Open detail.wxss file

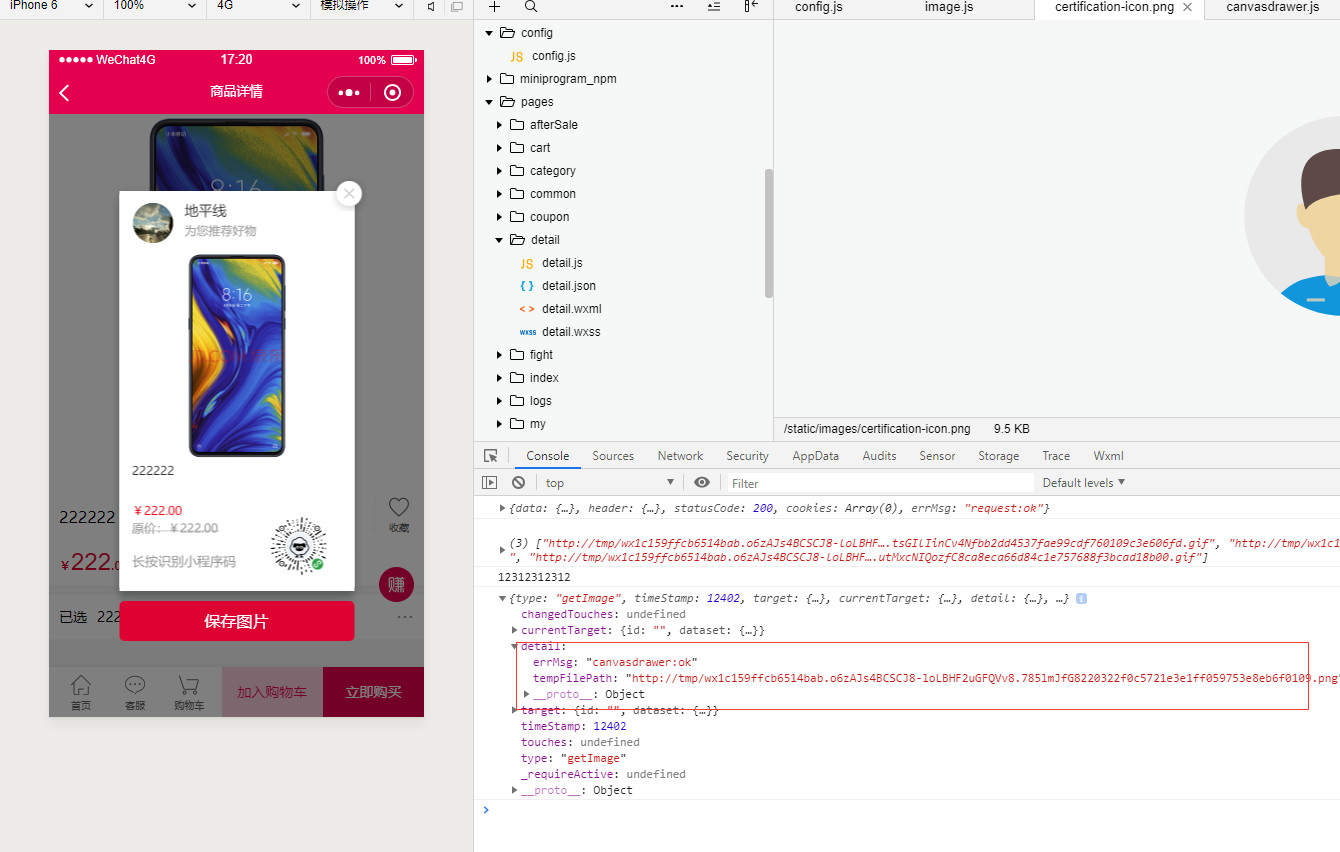pyautogui.click(x=571, y=332)
